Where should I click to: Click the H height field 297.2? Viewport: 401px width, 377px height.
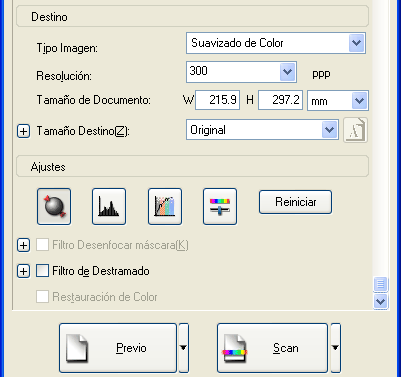pos(280,100)
